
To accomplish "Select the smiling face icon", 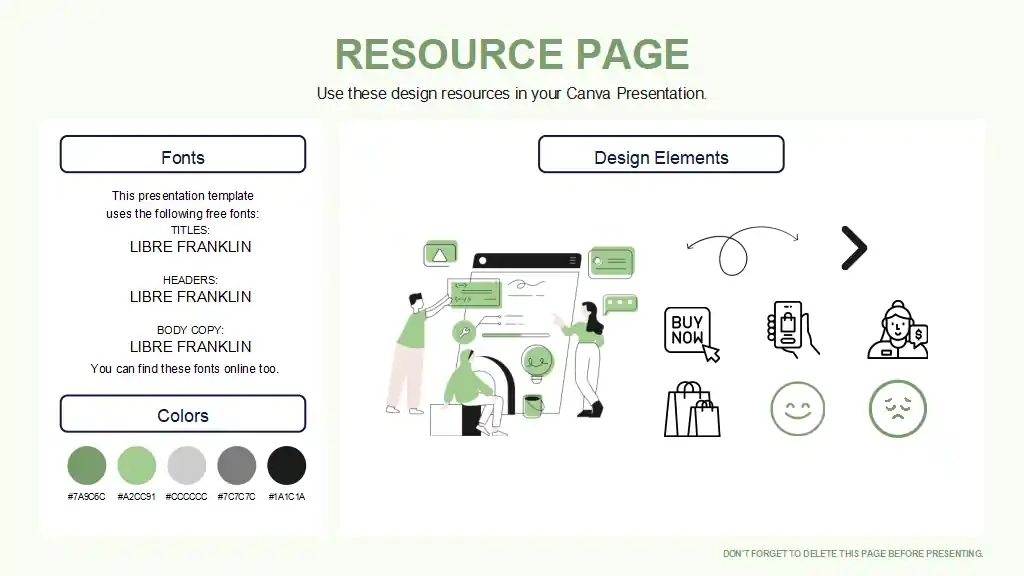I will (x=797, y=409).
